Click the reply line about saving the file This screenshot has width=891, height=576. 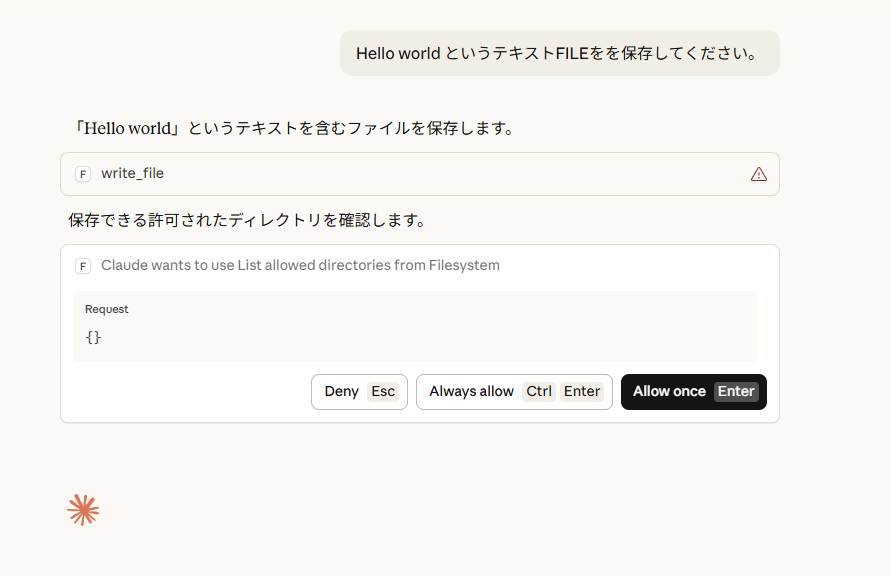point(295,128)
